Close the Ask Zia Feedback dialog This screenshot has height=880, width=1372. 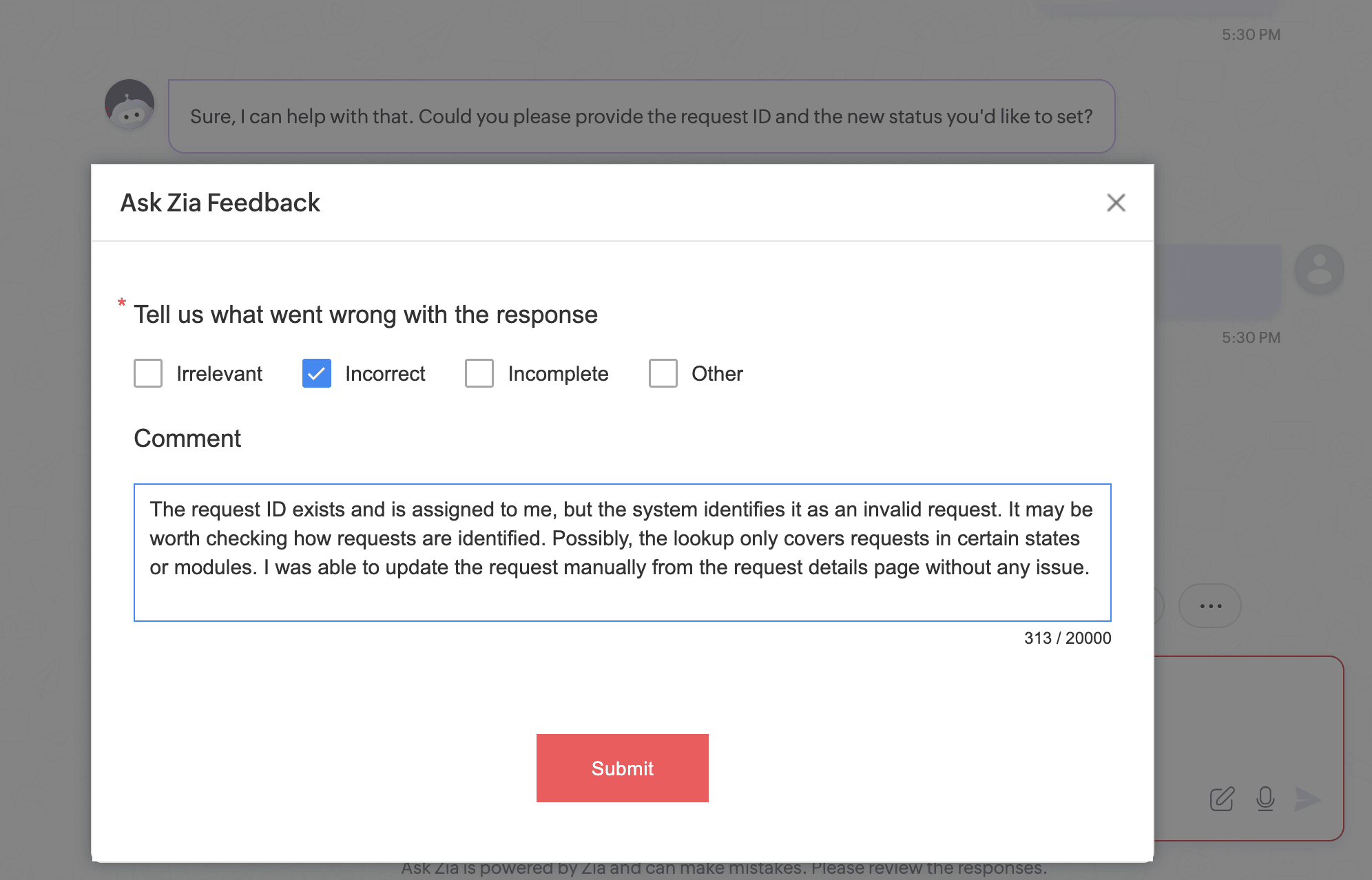click(x=1116, y=202)
